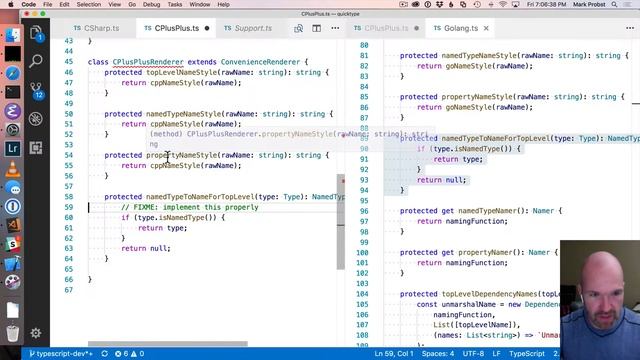Open the Spaces: 4 indentation picker

pyautogui.click(x=438, y=353)
